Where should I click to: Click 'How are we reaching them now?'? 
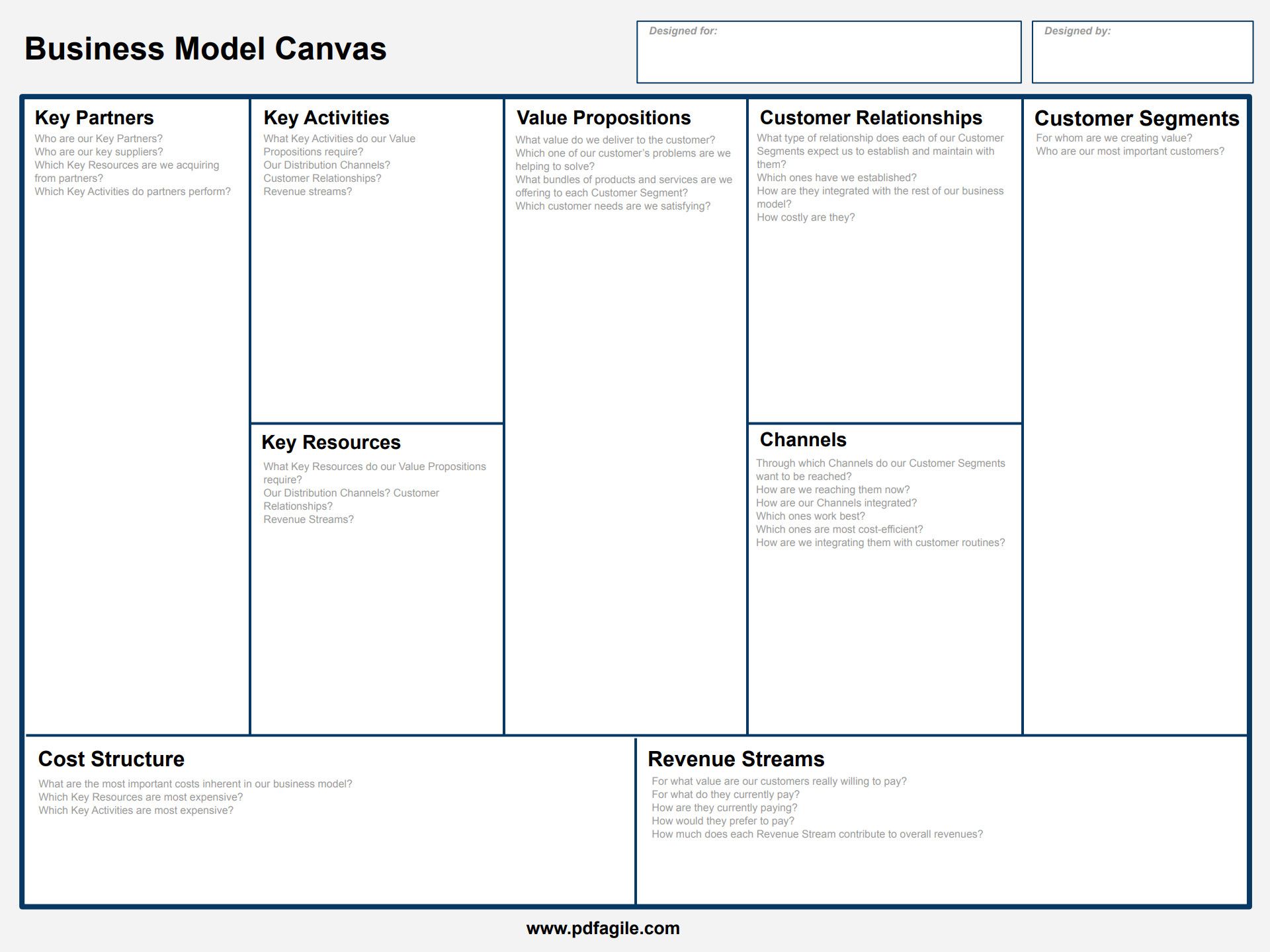click(x=833, y=490)
